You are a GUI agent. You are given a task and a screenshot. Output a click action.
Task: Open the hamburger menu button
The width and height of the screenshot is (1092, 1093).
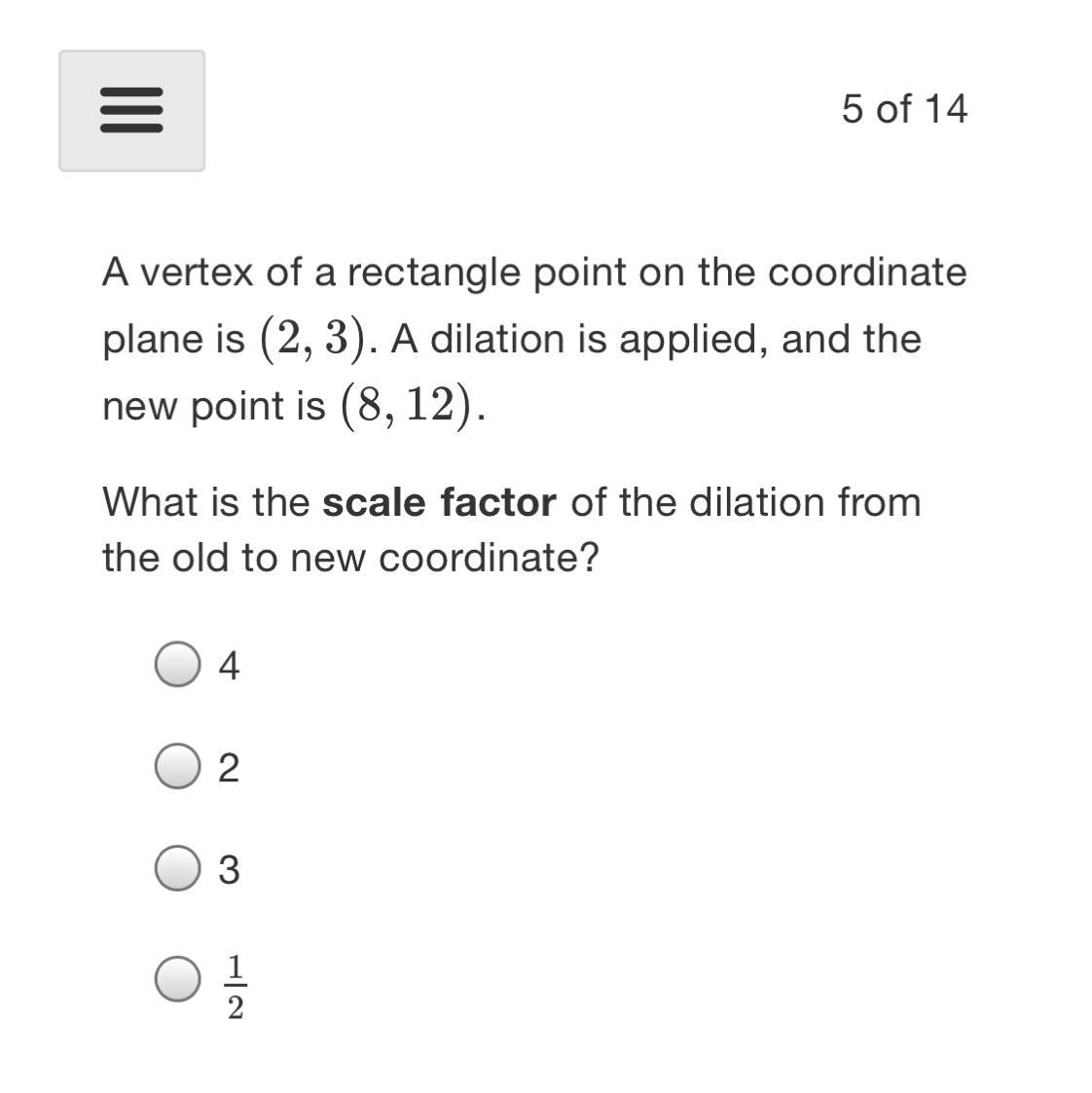tap(131, 111)
